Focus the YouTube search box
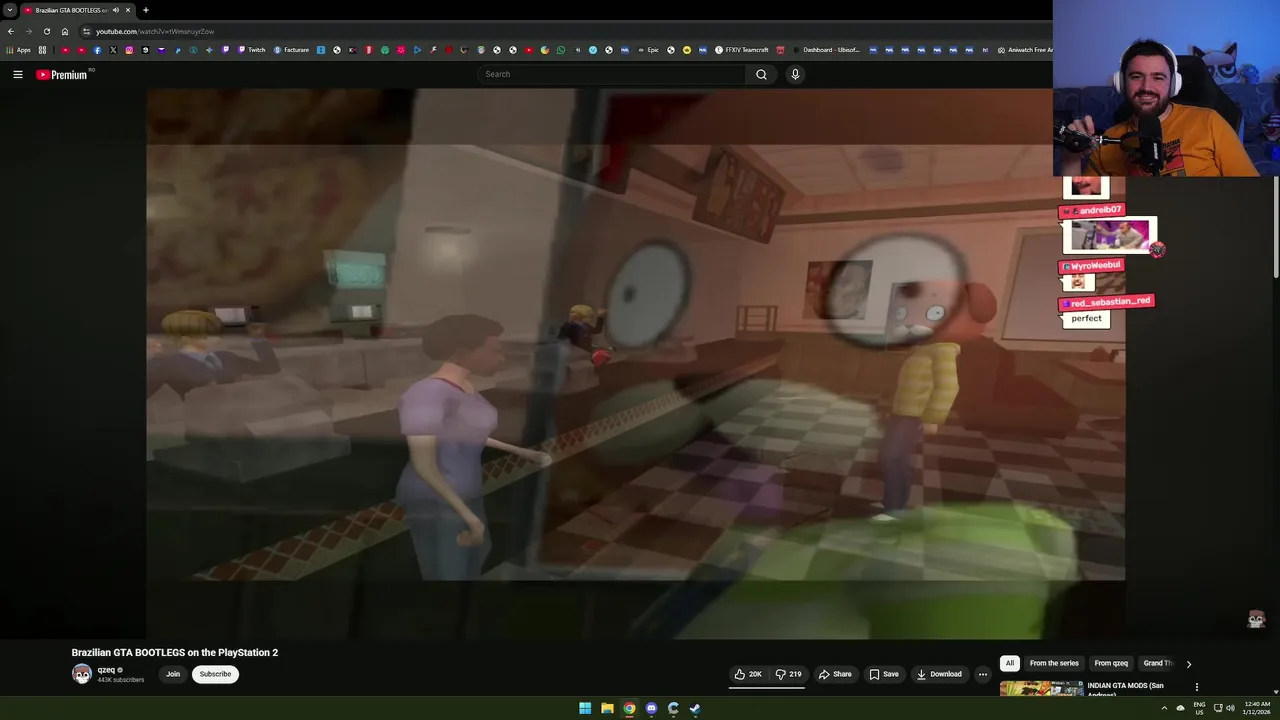1280x720 pixels. (611, 74)
